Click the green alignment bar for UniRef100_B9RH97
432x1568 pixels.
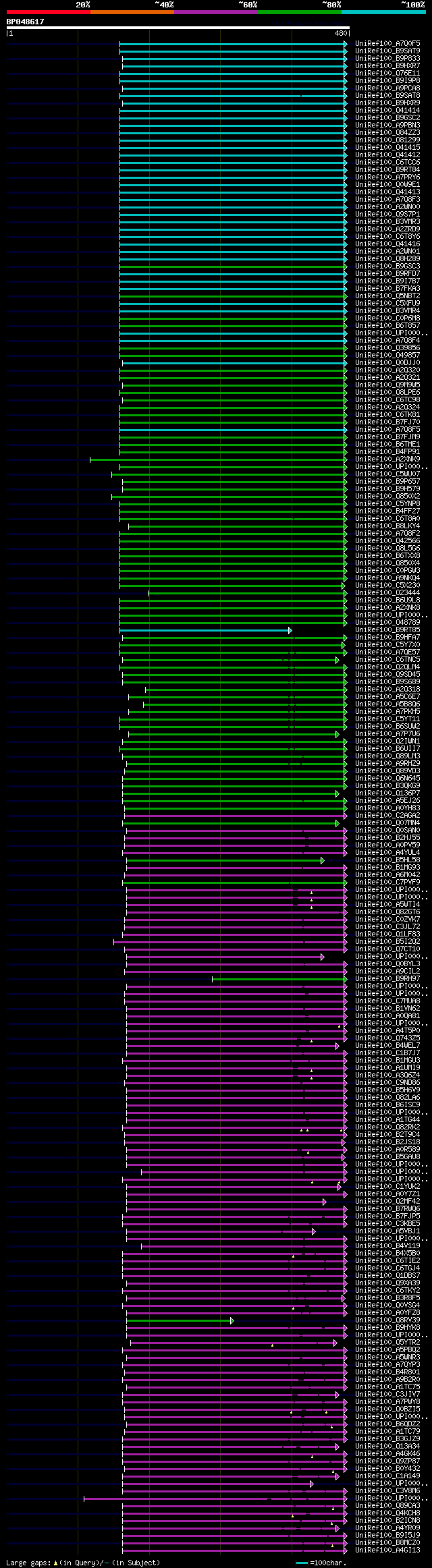[279, 979]
